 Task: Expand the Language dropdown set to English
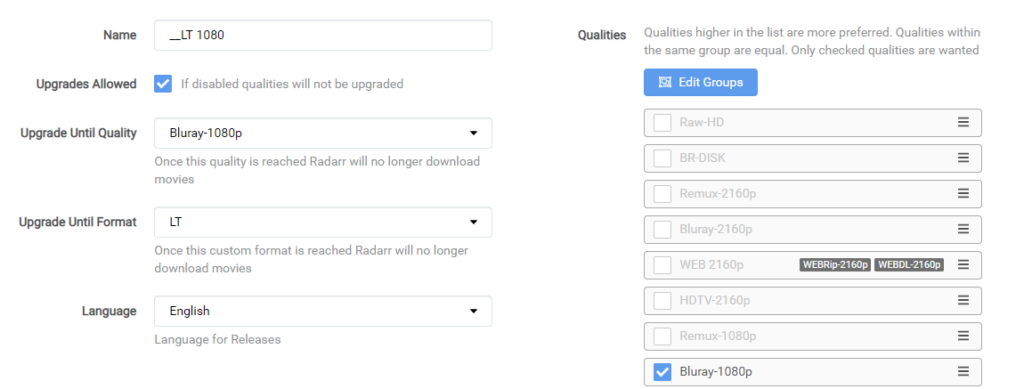coord(323,311)
